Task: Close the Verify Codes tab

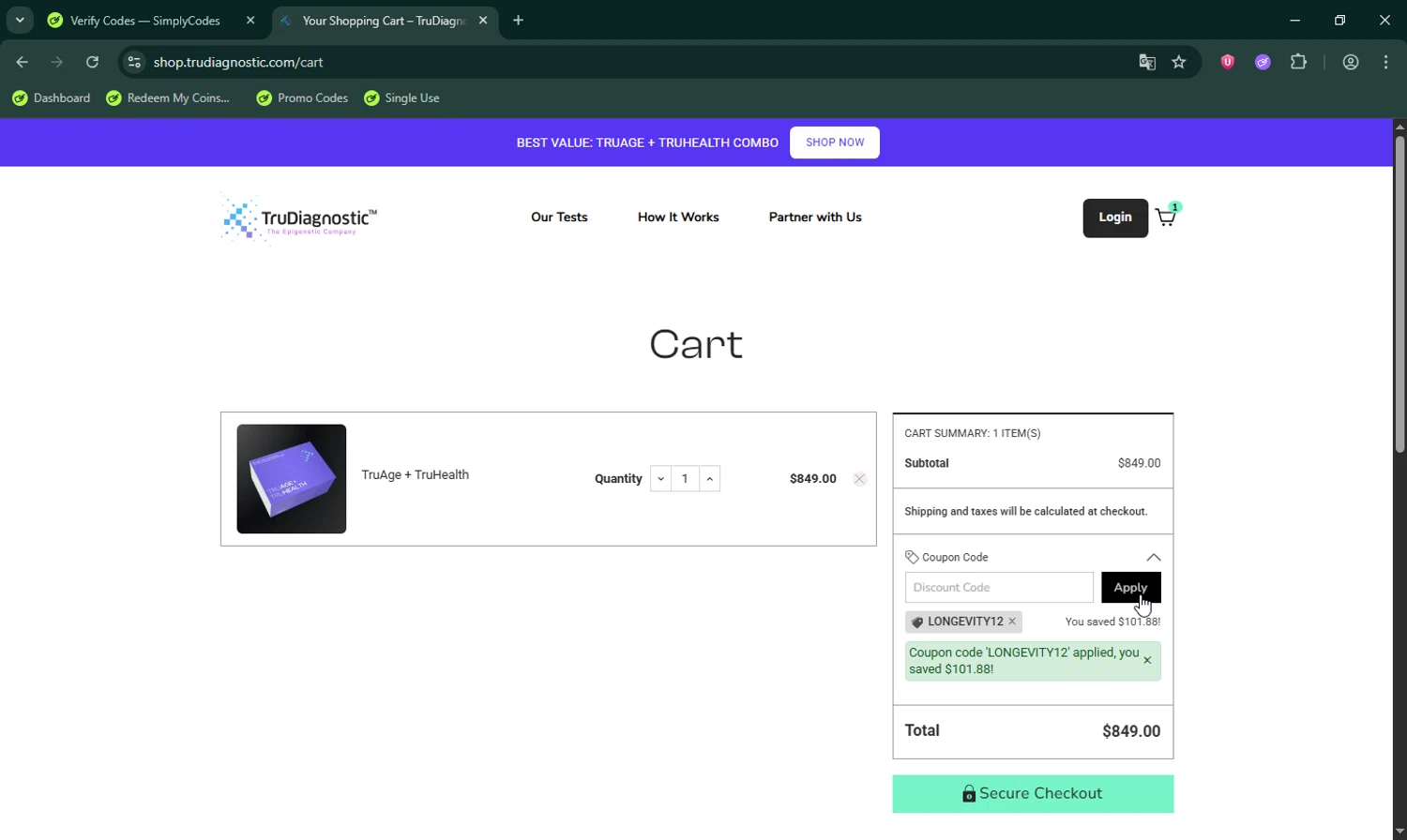Action: click(x=250, y=21)
